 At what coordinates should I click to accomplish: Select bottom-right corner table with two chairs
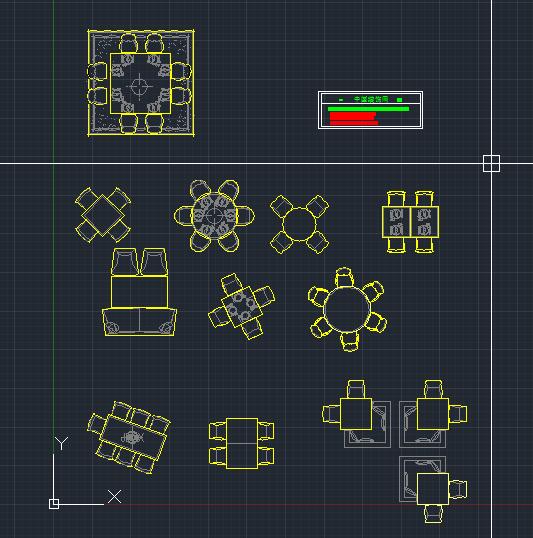click(x=433, y=490)
